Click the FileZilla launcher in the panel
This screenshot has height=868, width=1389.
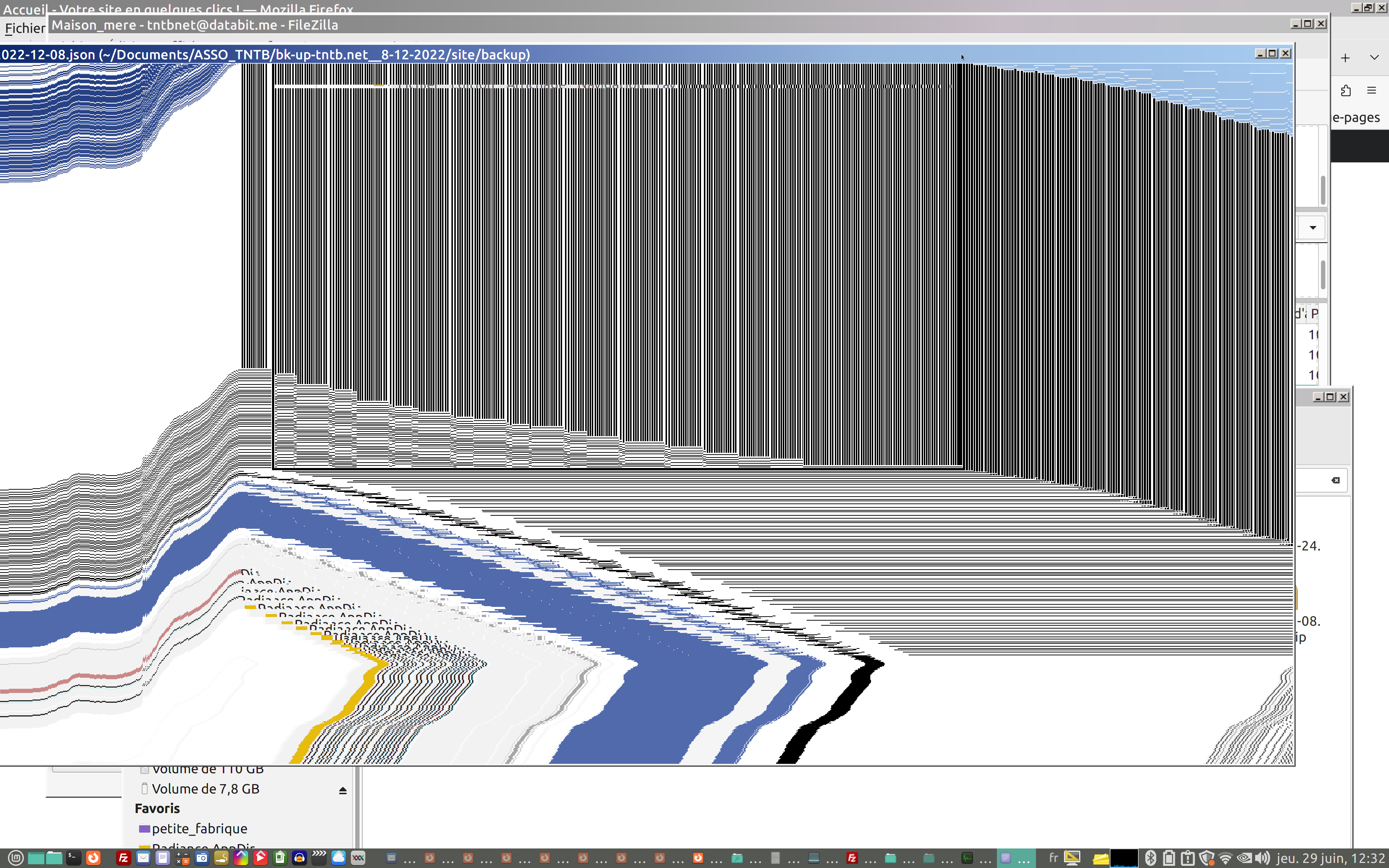[123, 858]
